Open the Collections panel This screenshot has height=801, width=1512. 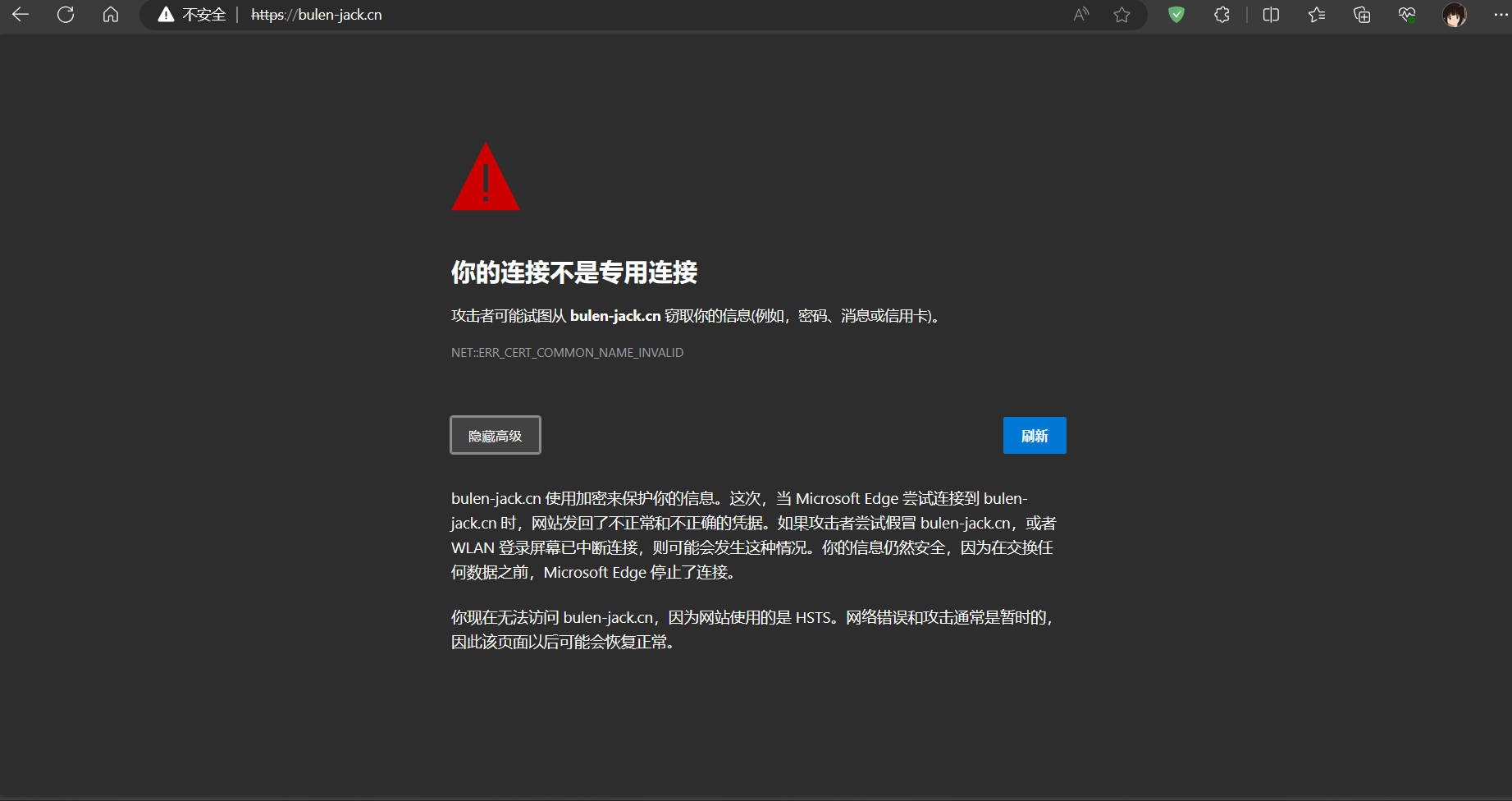1362,15
